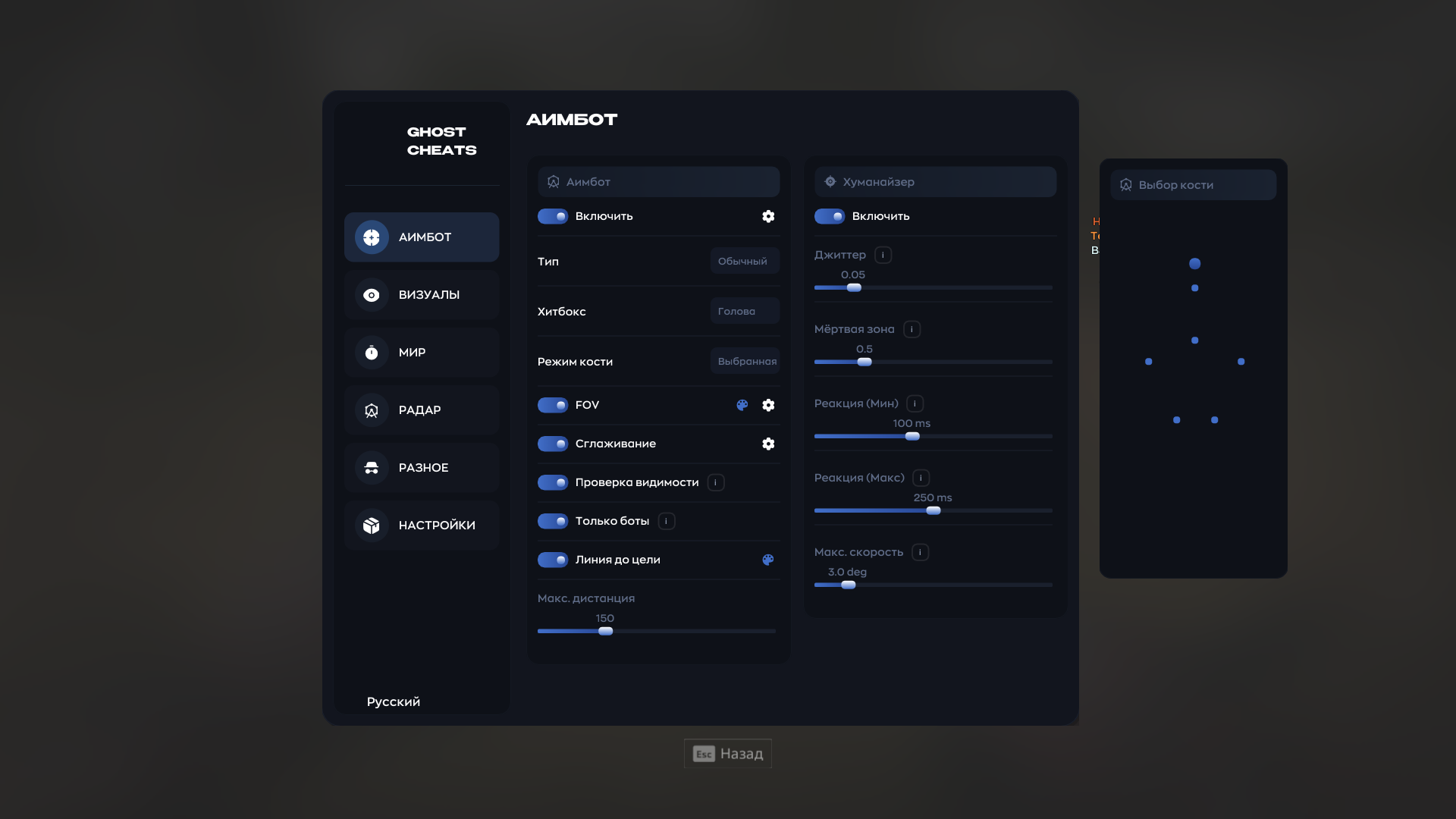The height and width of the screenshot is (819, 1456).
Task: Click the Джиттер slider handle
Action: point(854,287)
